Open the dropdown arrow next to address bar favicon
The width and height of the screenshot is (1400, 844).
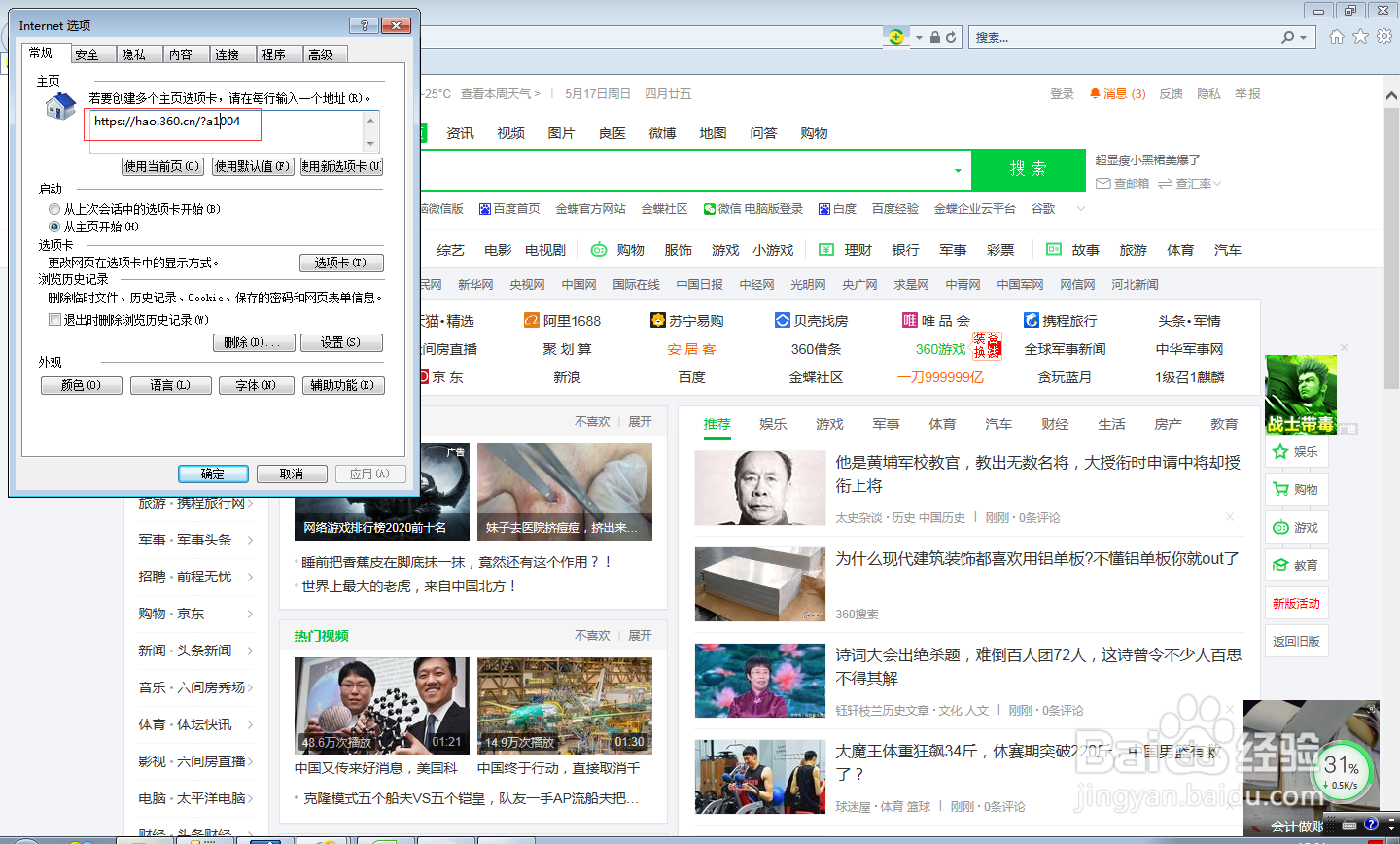point(918,35)
